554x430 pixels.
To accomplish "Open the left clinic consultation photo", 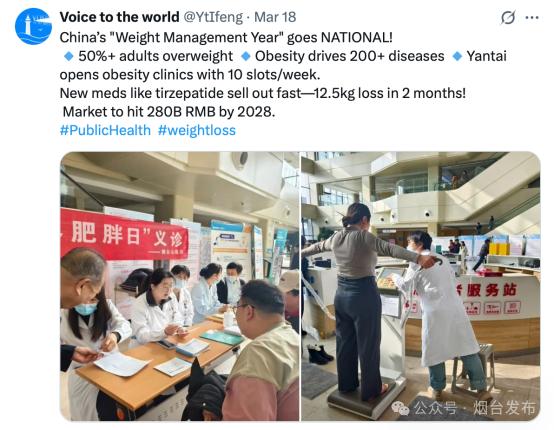I will (x=180, y=286).
